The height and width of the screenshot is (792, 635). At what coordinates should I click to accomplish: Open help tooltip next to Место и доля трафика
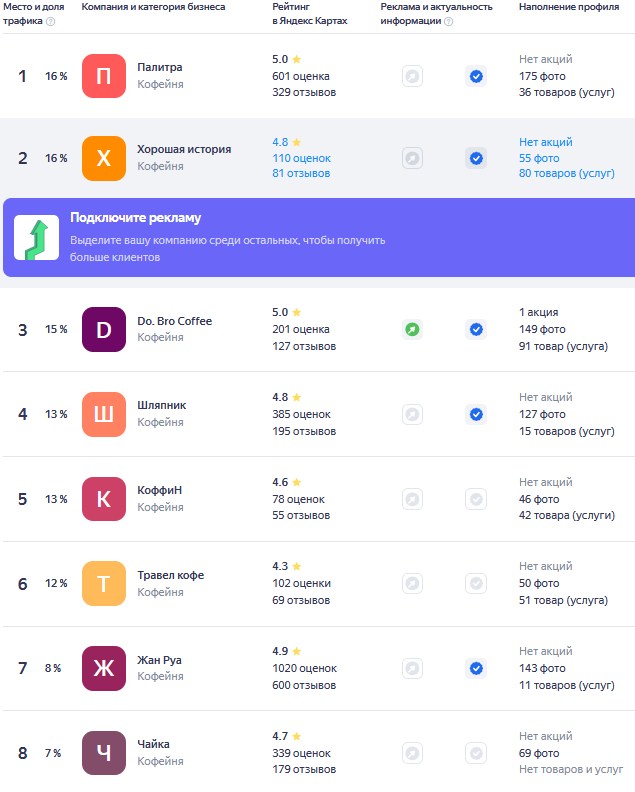pos(51,21)
